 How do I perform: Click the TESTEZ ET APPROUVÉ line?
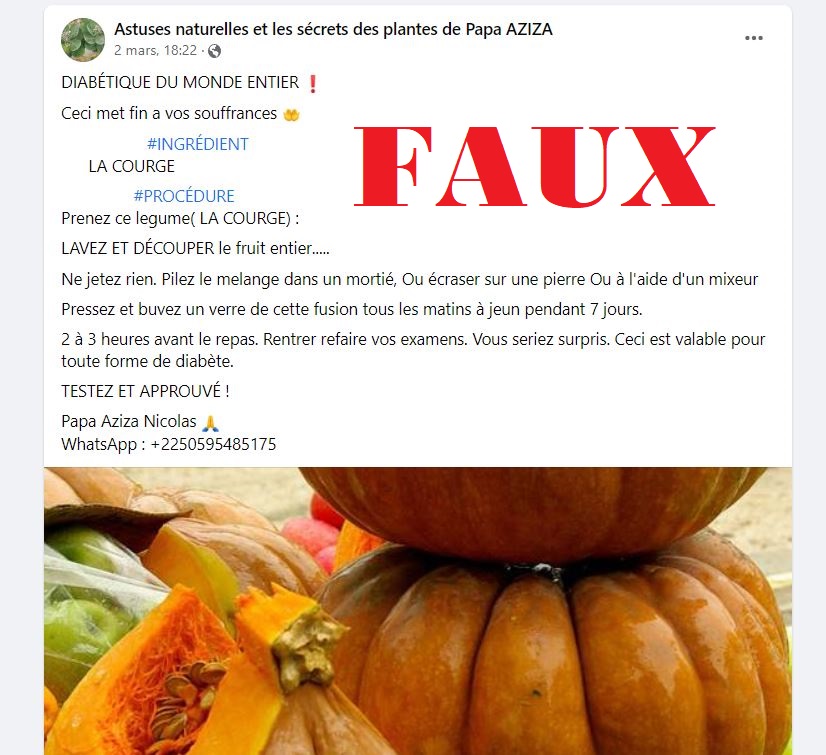point(145,391)
